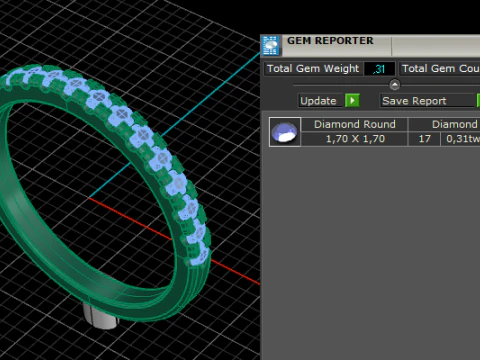Select the round diamond gem thumbnail
Viewport: 480px width, 360px height.
[285, 132]
